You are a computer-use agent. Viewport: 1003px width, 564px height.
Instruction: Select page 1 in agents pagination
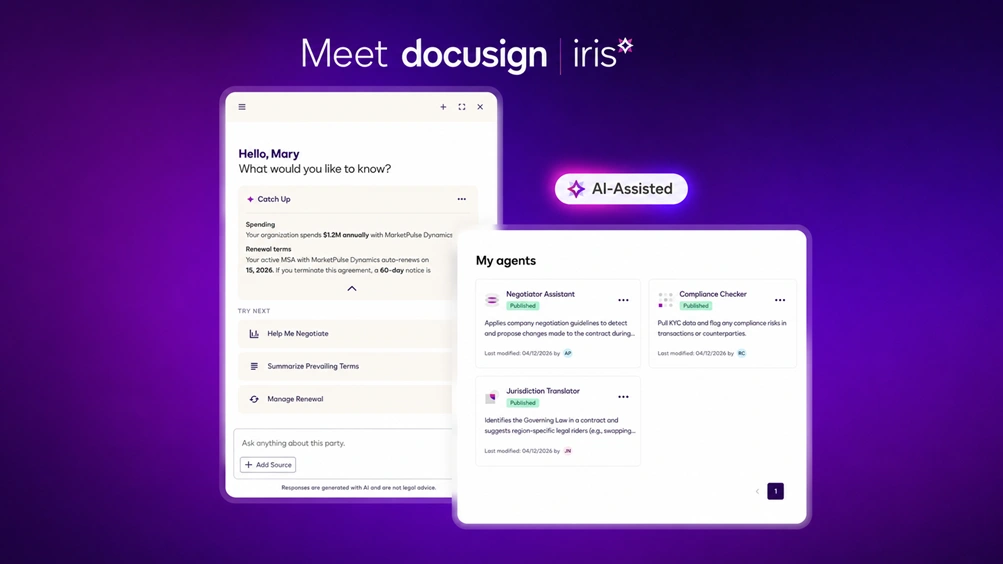[x=775, y=491]
